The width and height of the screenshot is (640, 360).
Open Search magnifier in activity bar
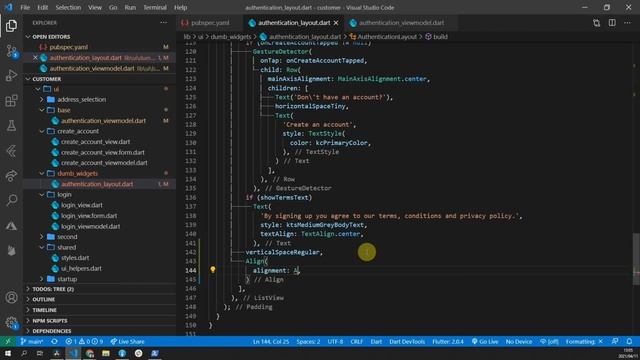click(11, 200)
